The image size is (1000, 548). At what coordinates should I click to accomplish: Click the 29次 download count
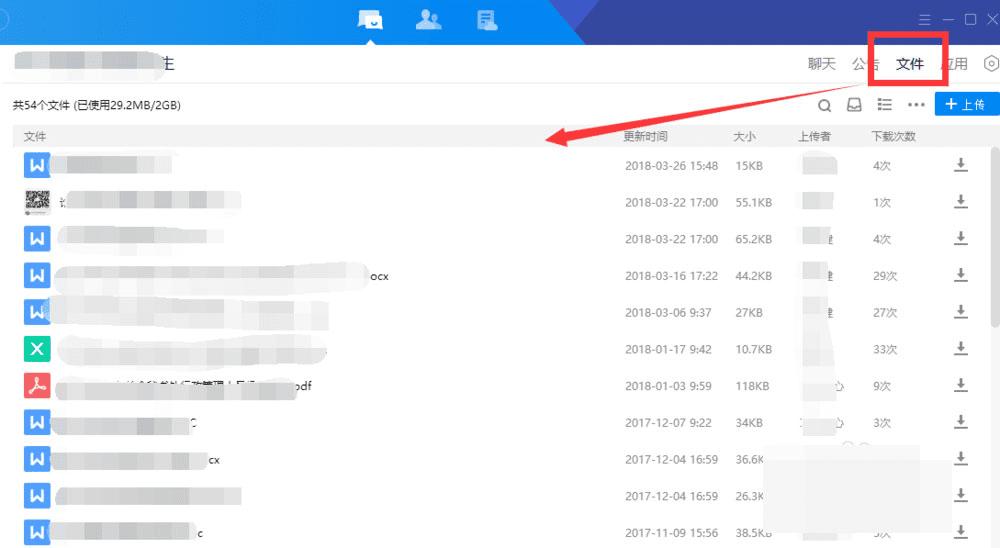click(885, 276)
